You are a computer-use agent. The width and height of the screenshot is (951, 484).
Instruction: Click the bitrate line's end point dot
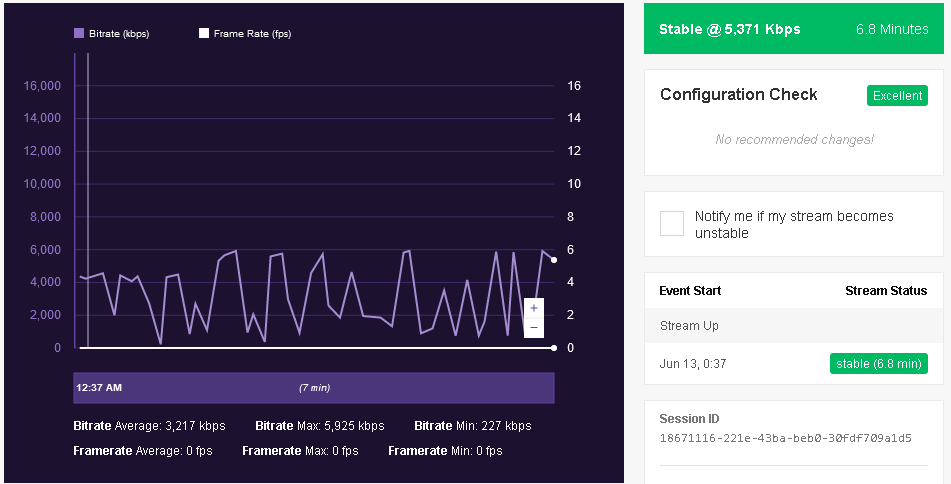(x=554, y=260)
